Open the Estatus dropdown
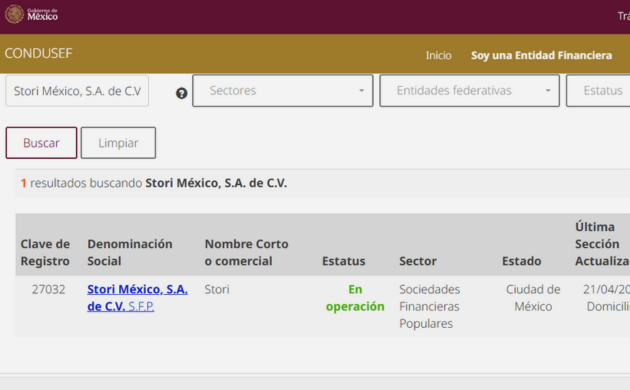This screenshot has height=390, width=630. coord(599,90)
